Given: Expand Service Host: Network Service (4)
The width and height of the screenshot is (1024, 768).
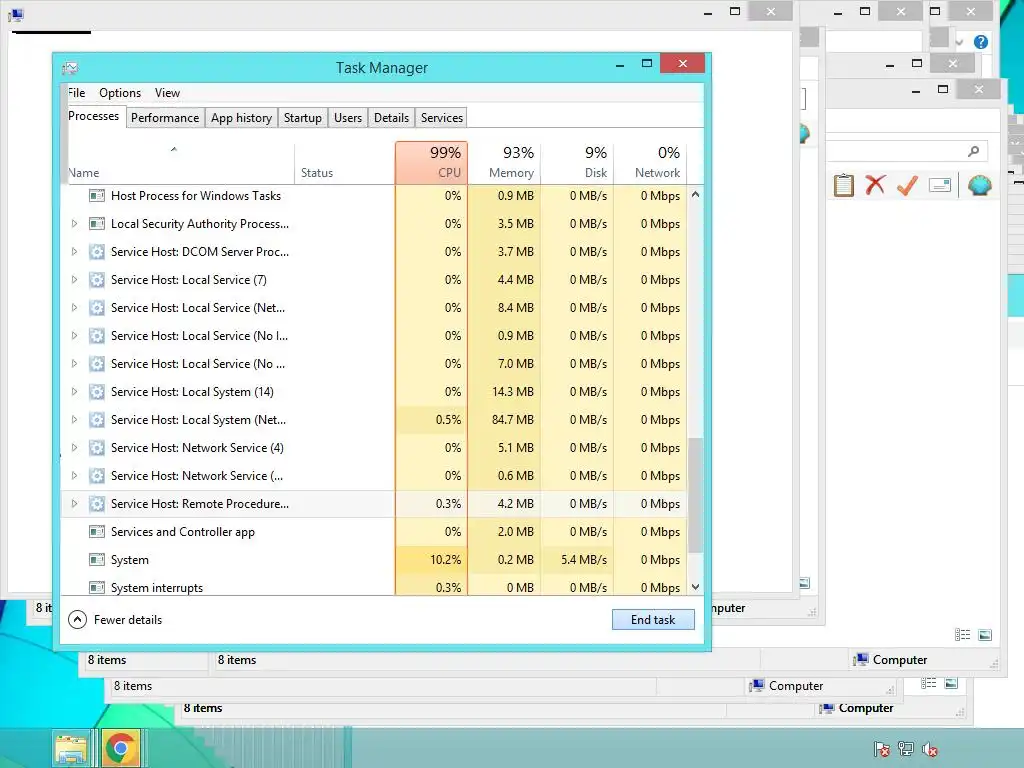Looking at the screenshot, I should (74, 447).
